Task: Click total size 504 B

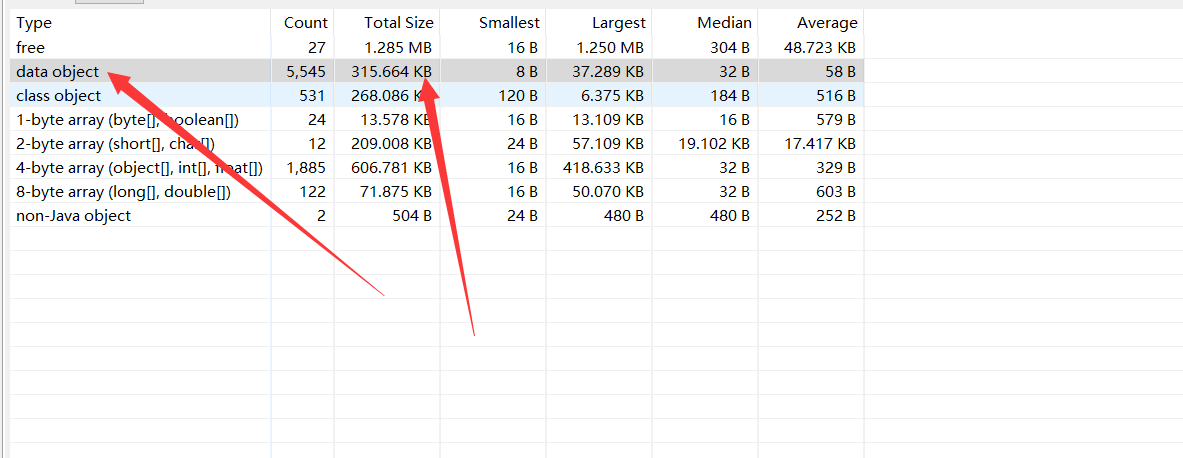Action: point(410,216)
